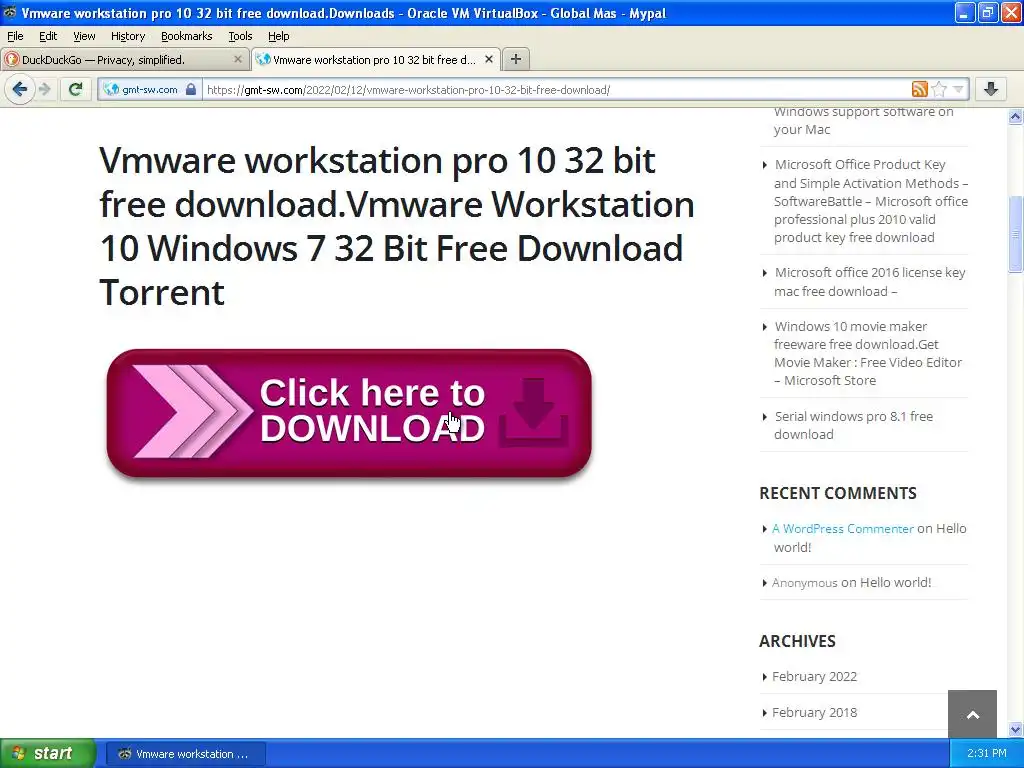Open a new tab with the plus button
The width and height of the screenshot is (1024, 768).
point(516,59)
